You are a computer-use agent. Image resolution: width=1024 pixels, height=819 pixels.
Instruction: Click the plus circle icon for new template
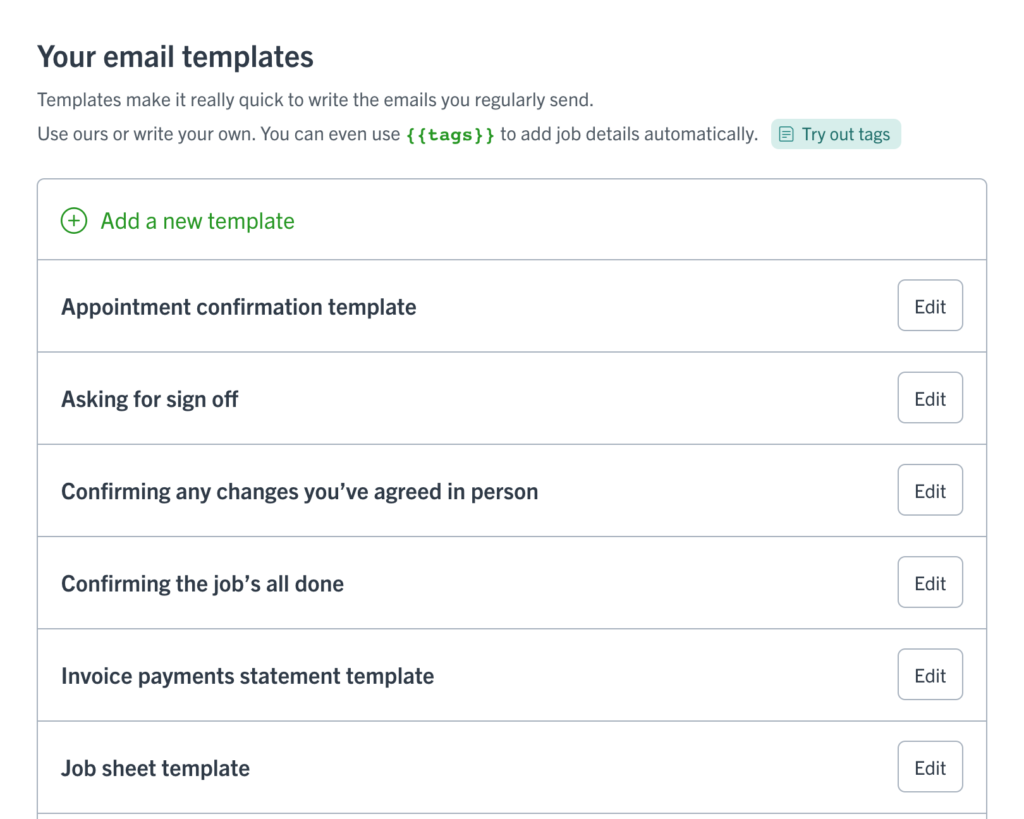pos(74,221)
